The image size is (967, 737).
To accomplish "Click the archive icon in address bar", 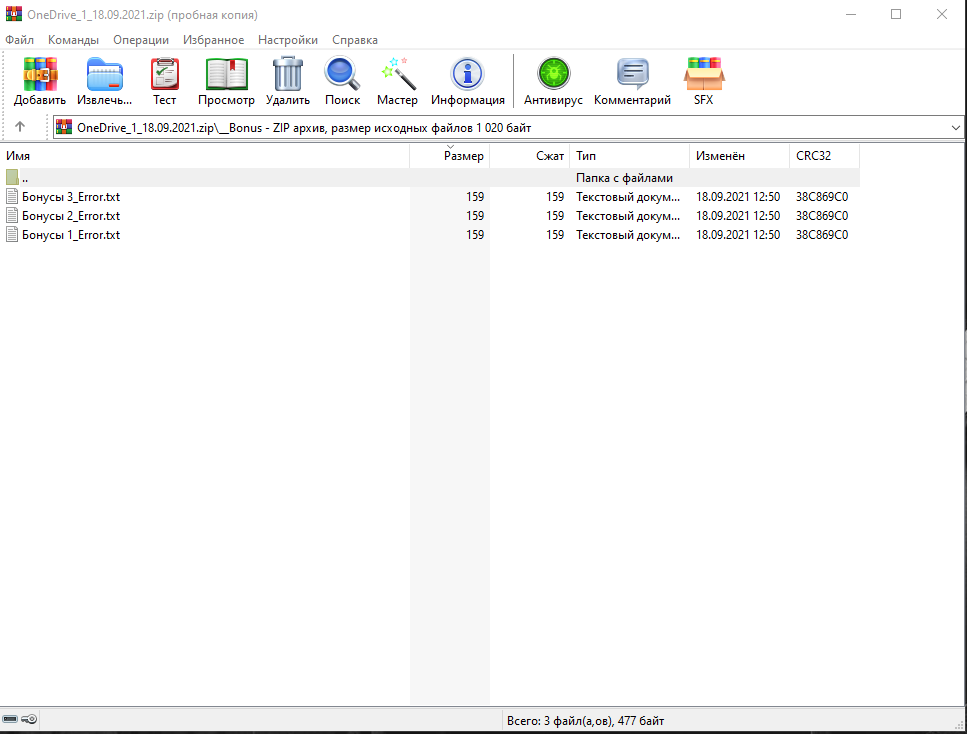I will pyautogui.click(x=64, y=128).
